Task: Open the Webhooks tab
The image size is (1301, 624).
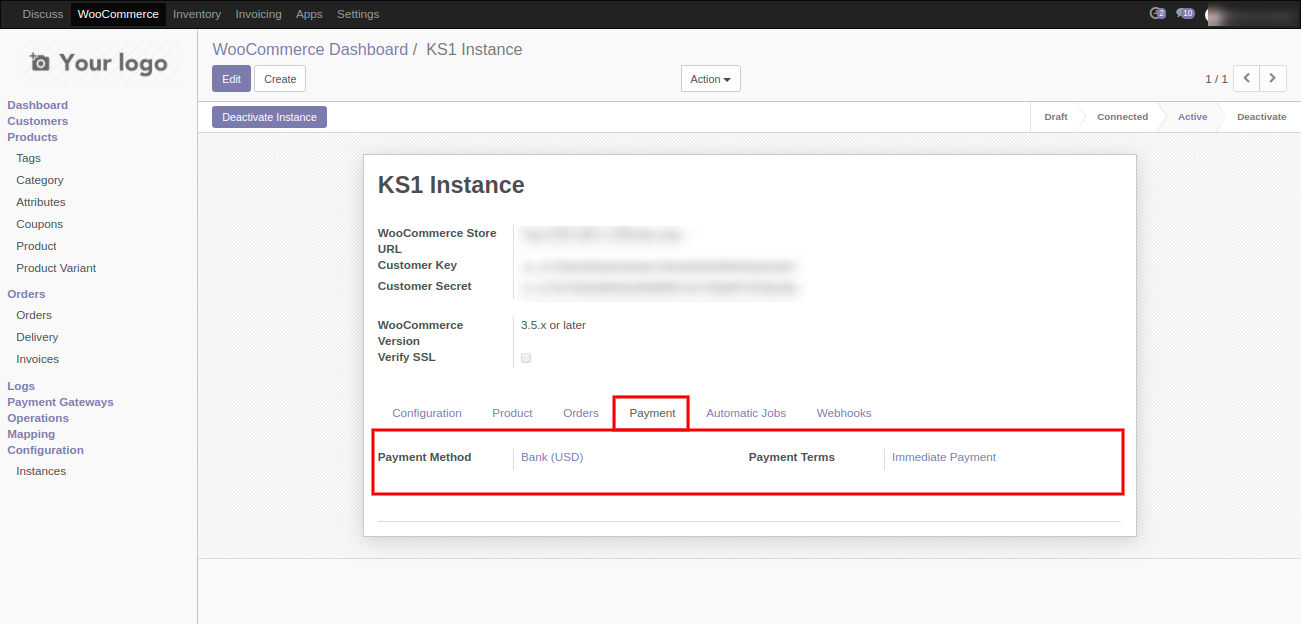Action: (843, 413)
